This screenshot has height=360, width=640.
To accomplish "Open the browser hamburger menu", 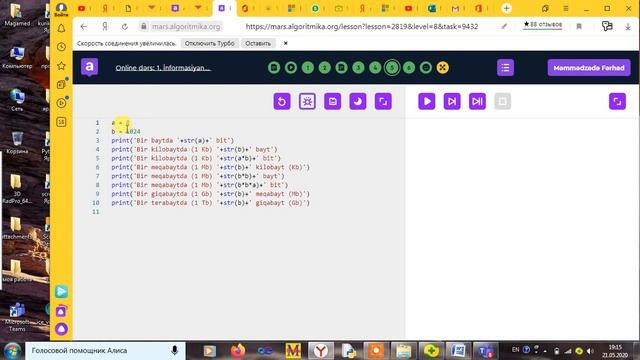I will [566, 8].
